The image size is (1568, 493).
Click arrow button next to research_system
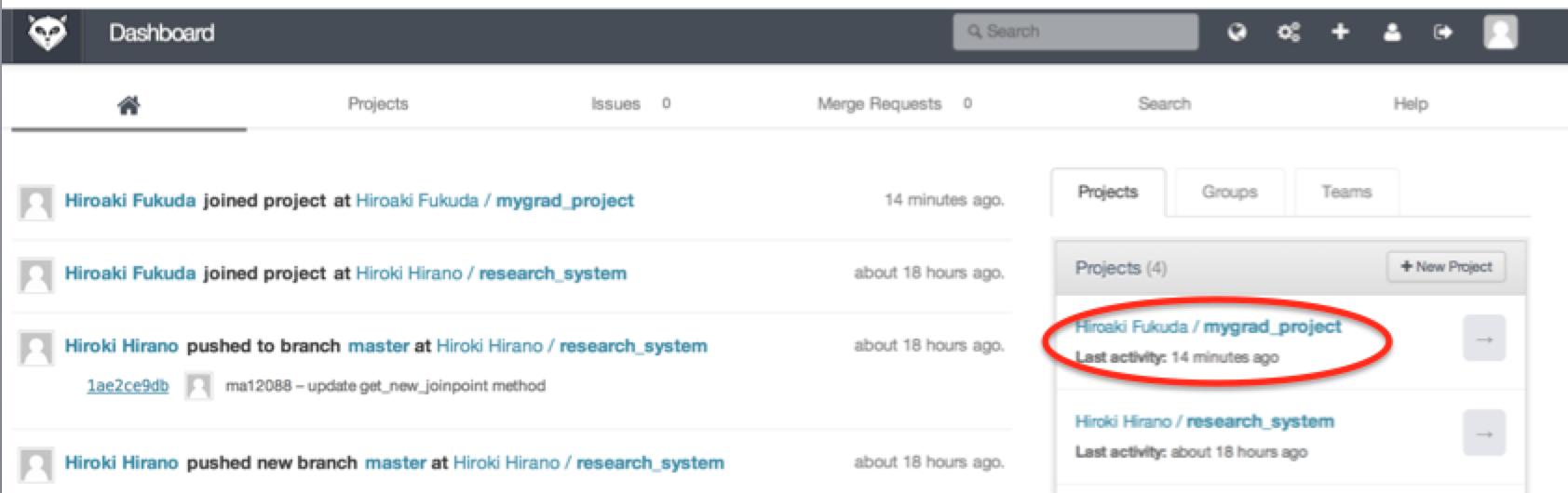tap(1484, 433)
